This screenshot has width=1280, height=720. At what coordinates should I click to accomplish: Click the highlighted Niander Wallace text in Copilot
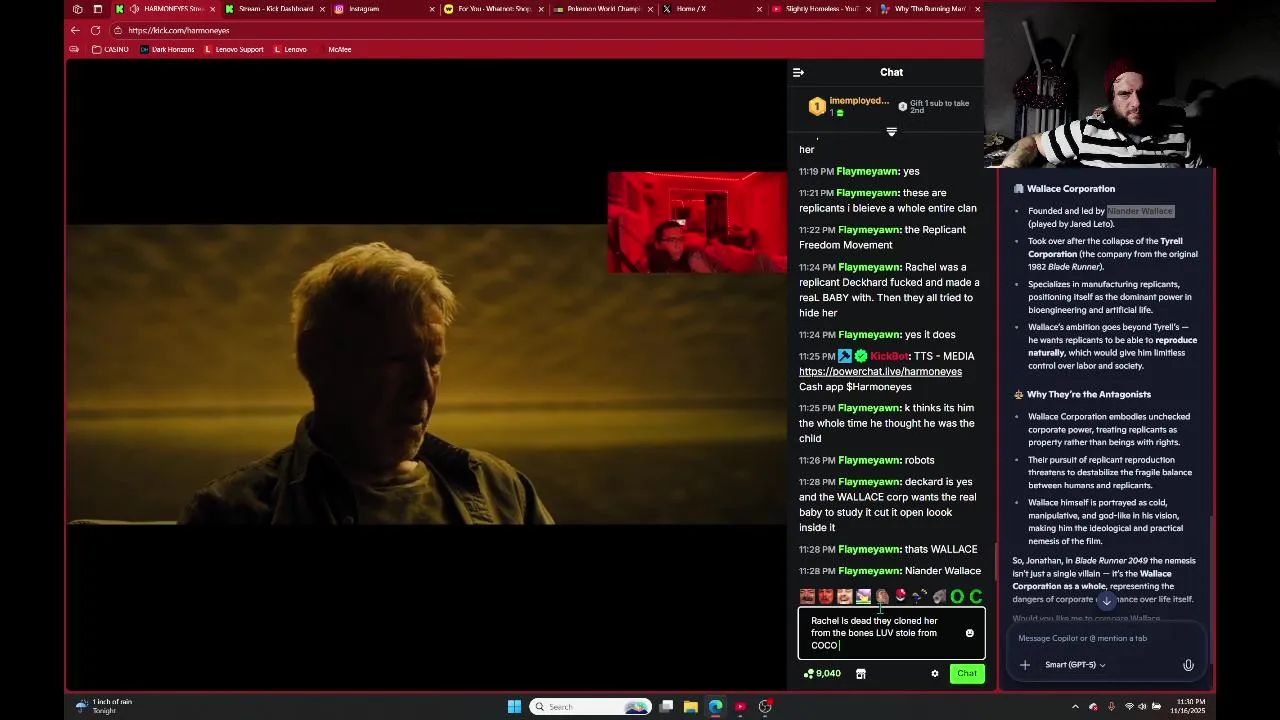1139,211
